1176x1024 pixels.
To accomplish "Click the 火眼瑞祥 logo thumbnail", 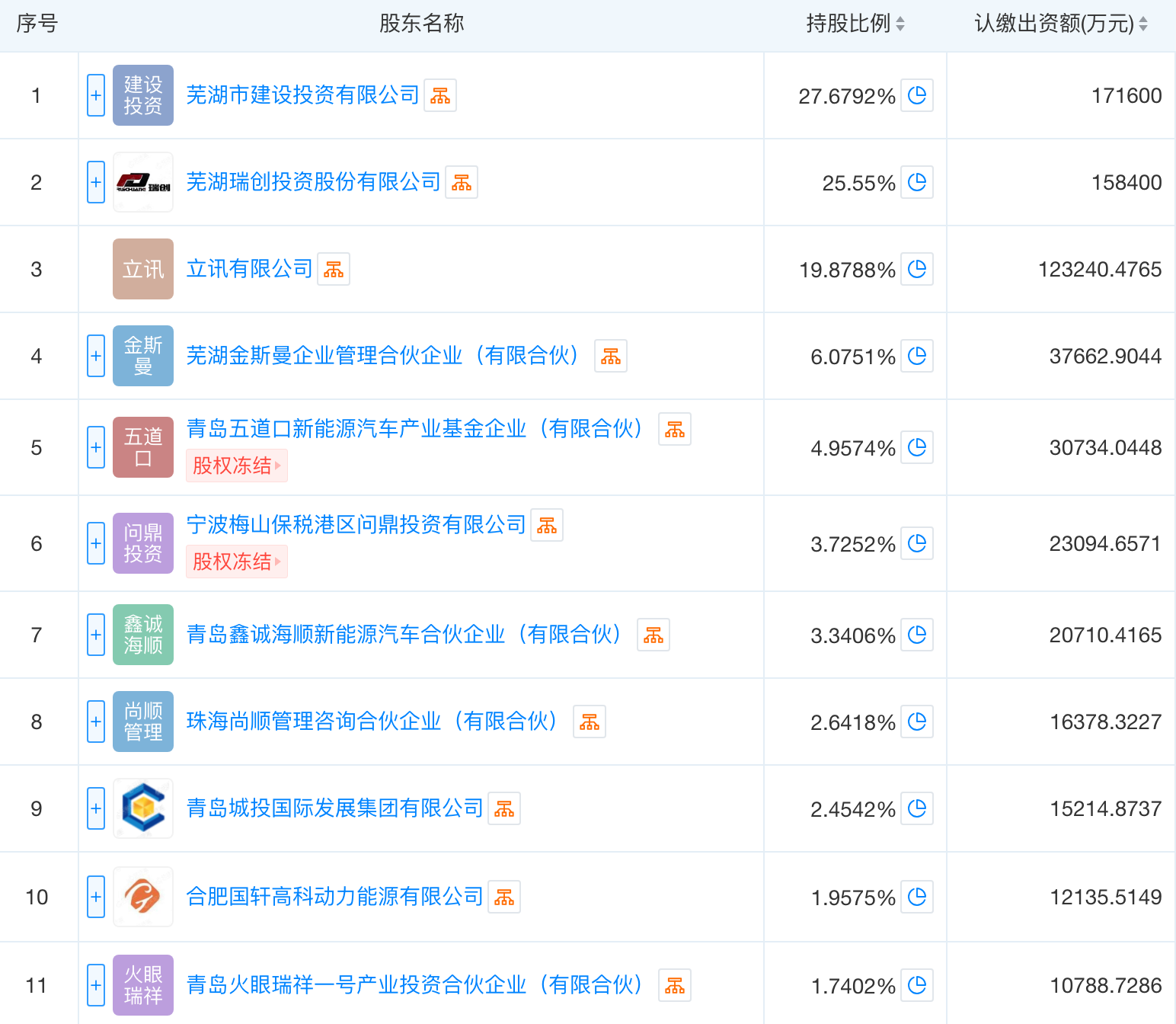I will (x=143, y=985).
